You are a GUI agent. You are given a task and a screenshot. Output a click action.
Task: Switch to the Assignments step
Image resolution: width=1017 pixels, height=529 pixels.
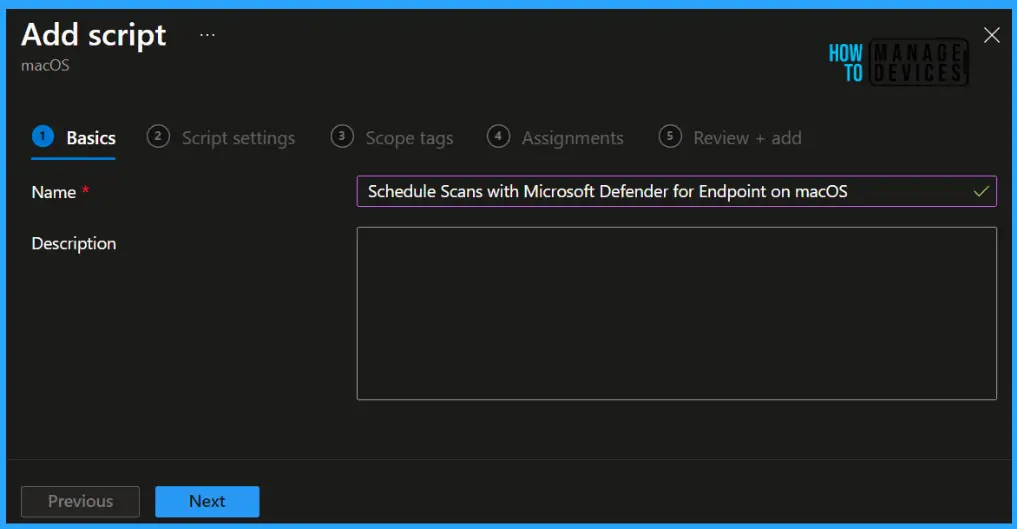(555, 137)
